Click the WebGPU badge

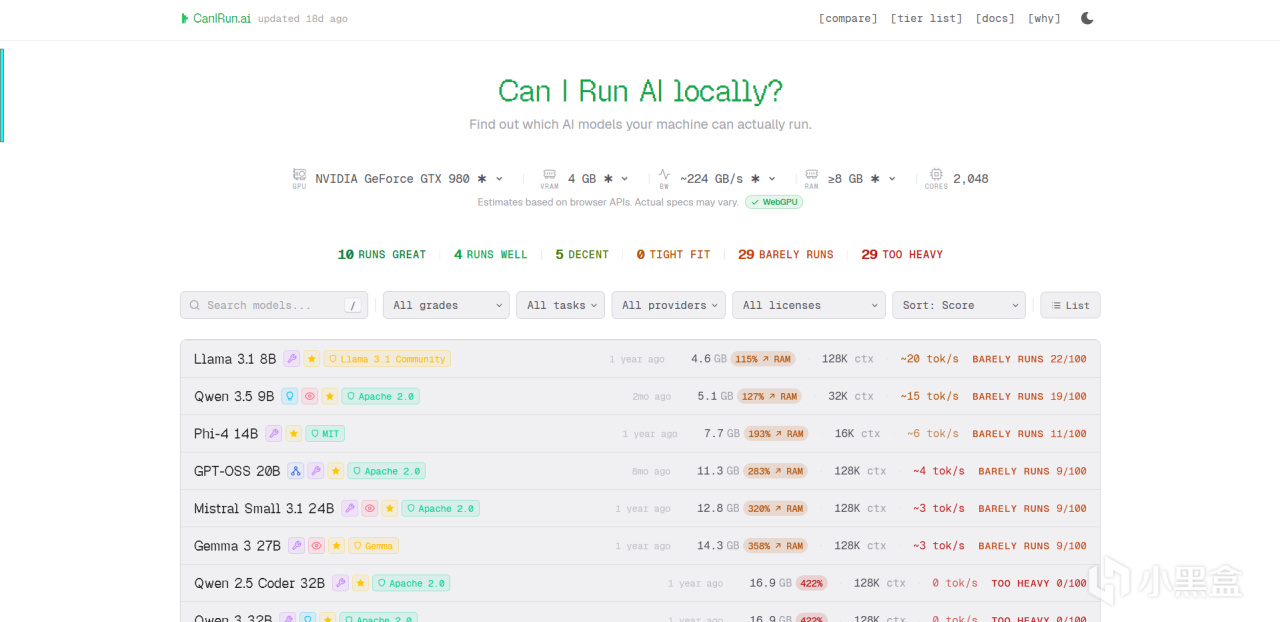774,202
